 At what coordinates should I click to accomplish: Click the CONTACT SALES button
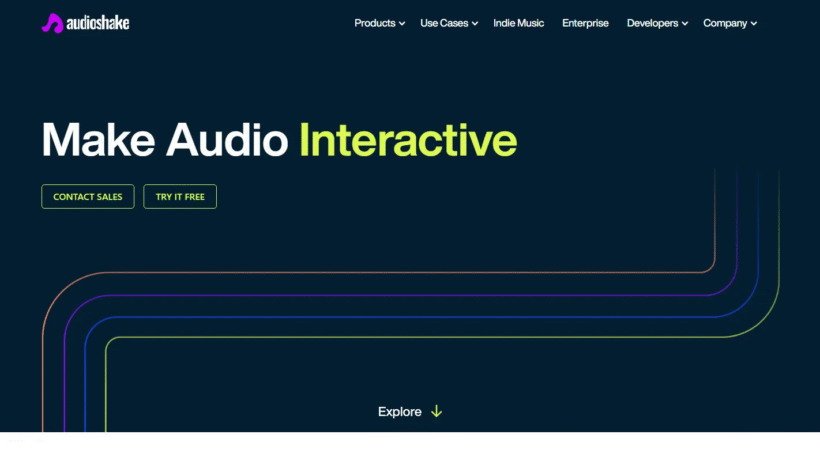[x=88, y=197]
